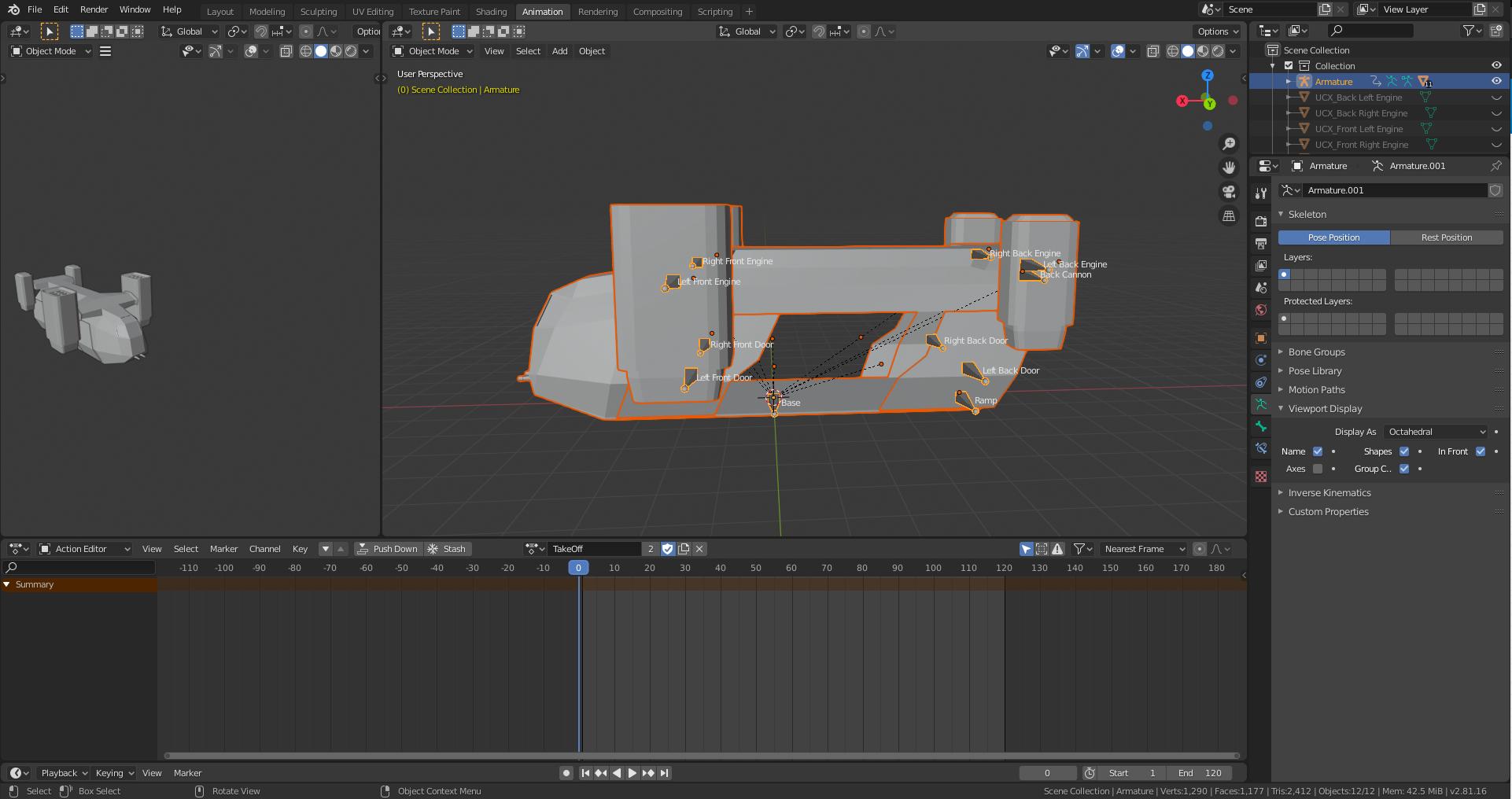This screenshot has height=799, width=1512.
Task: Expand the Inverse Kinematics panel
Action: pos(1329,492)
